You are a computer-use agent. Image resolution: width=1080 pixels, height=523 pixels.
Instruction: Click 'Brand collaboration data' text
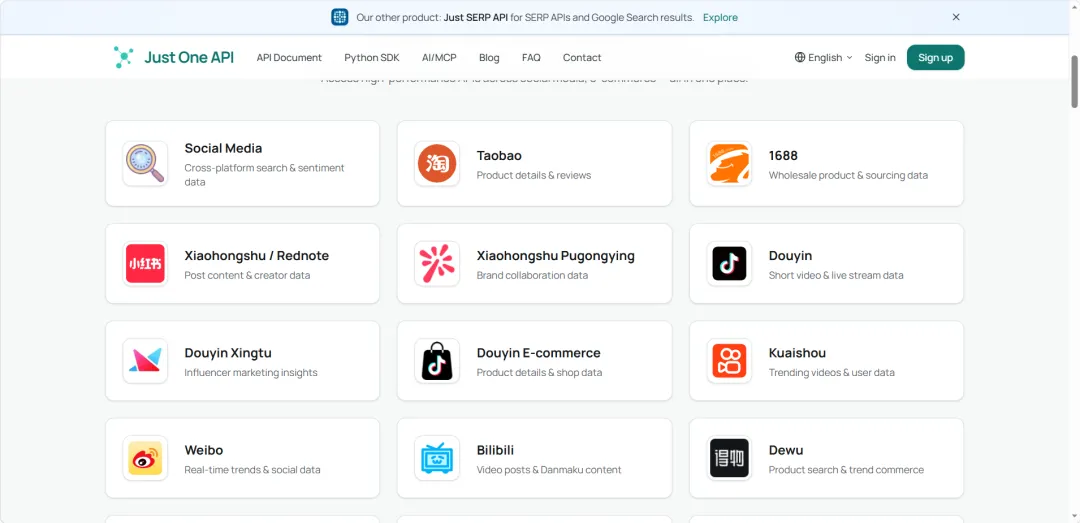[x=532, y=275]
